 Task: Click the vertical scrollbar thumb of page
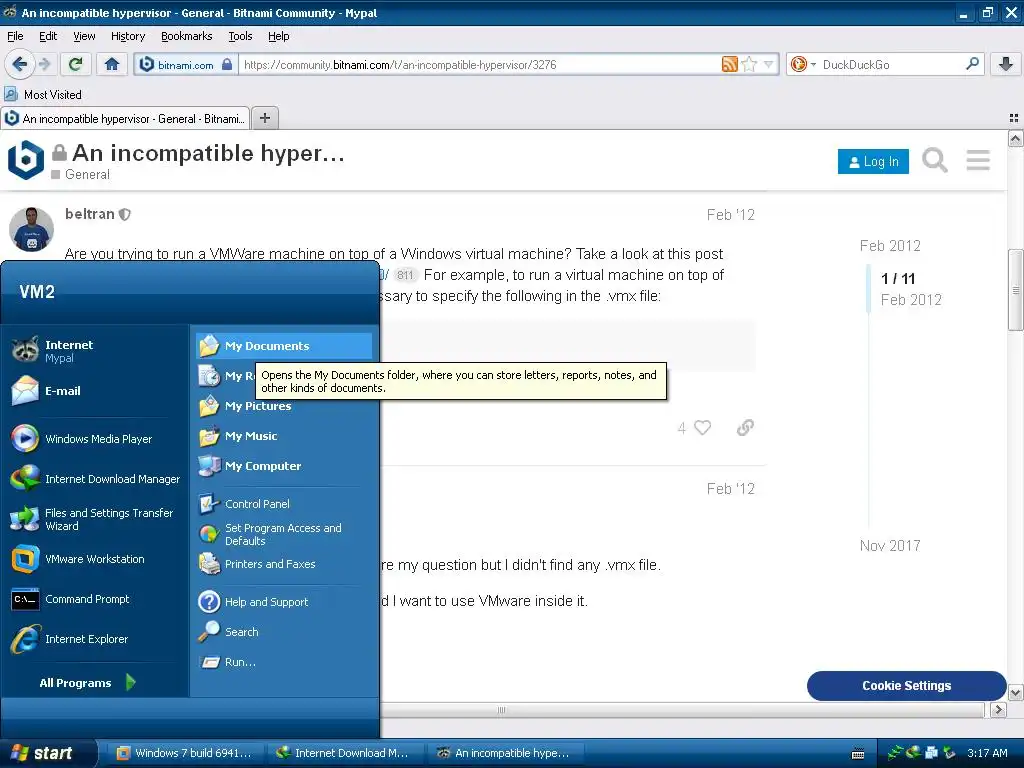tap(1016, 289)
